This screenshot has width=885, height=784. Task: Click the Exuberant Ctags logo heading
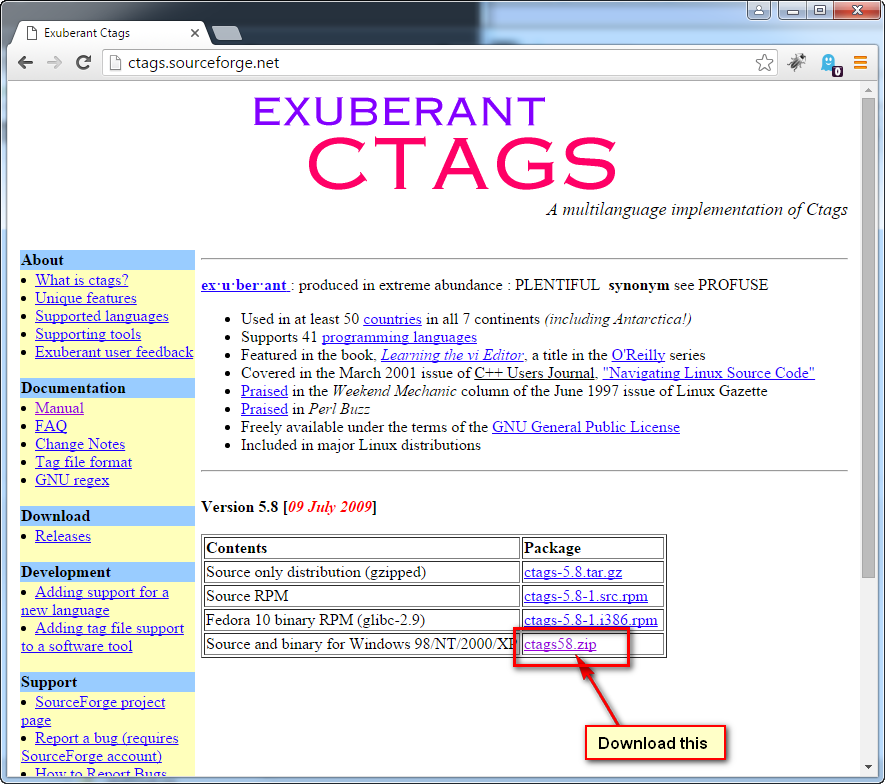[x=435, y=145]
